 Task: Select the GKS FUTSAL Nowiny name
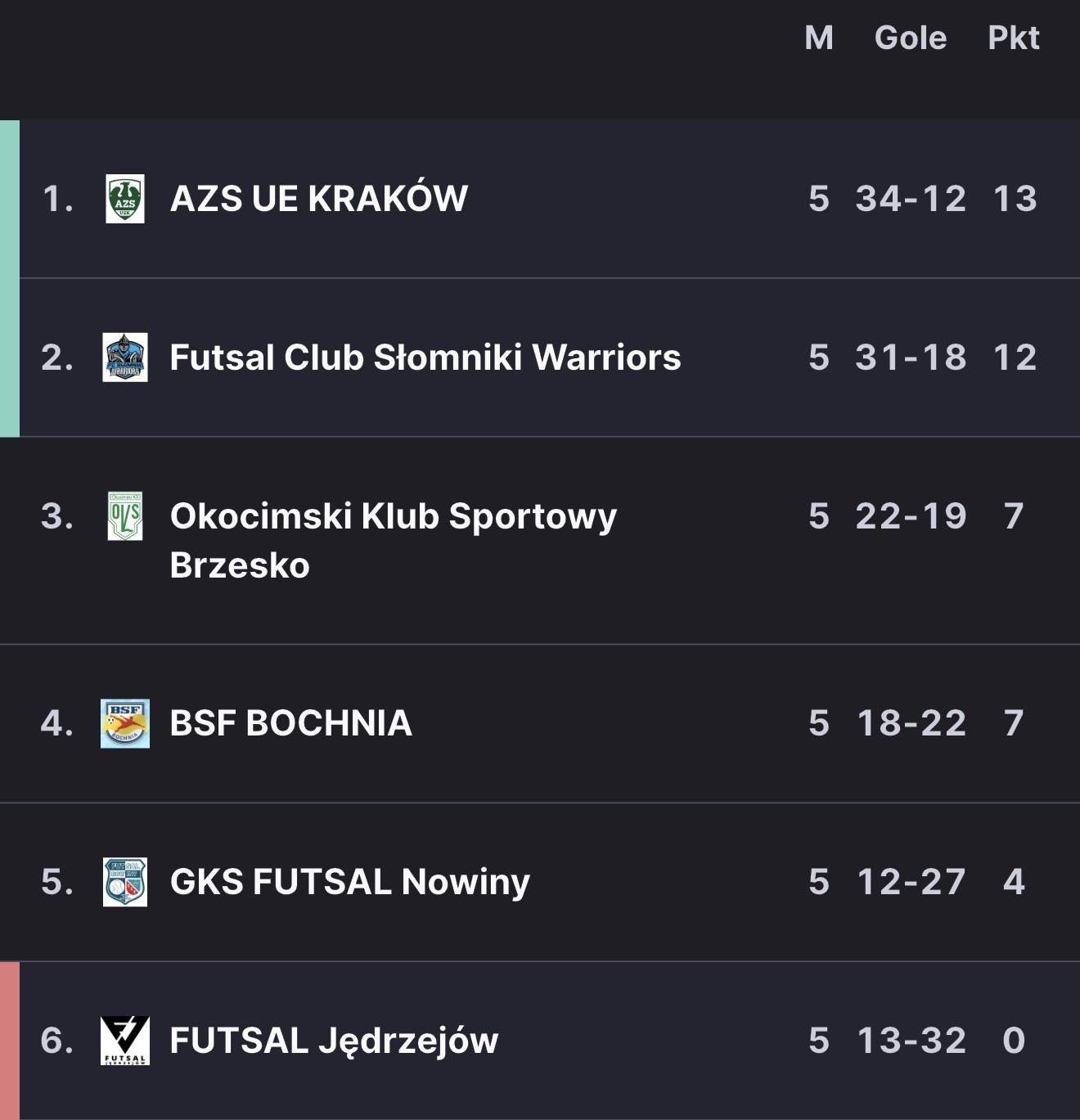pyautogui.click(x=349, y=882)
